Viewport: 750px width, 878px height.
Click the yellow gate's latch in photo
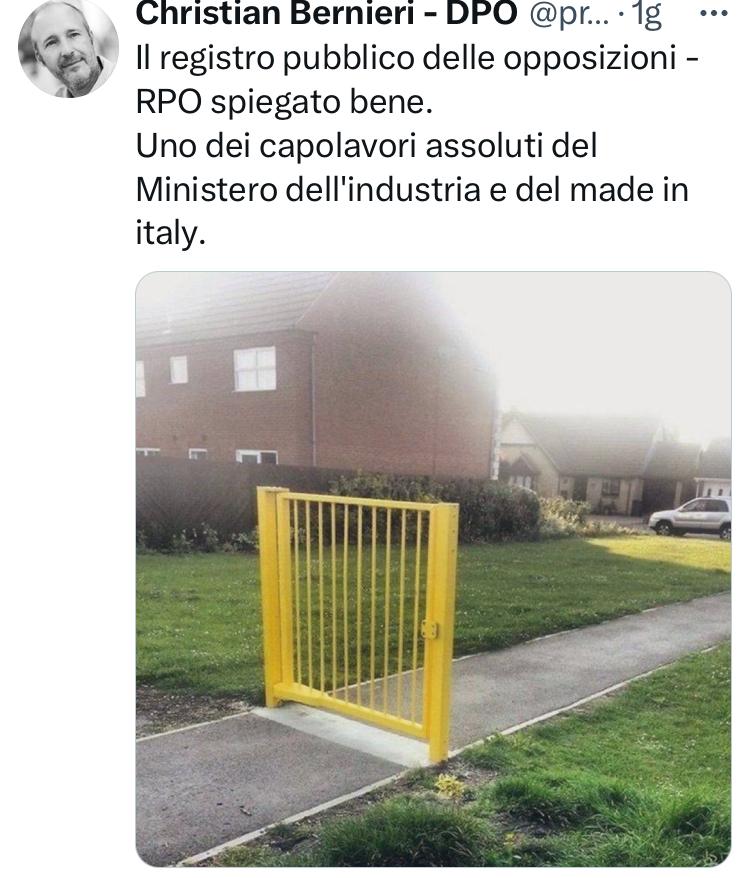(x=429, y=629)
